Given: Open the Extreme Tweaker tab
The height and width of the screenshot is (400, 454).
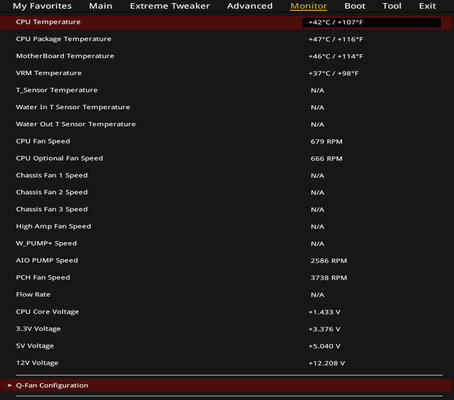Looking at the screenshot, I should pyautogui.click(x=170, y=6).
